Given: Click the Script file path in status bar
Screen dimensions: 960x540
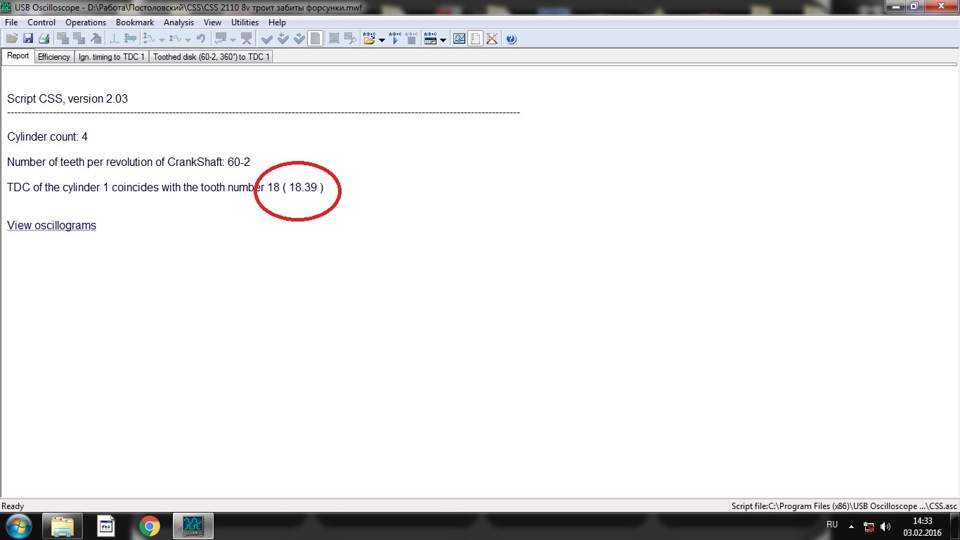Looking at the screenshot, I should (x=844, y=506).
